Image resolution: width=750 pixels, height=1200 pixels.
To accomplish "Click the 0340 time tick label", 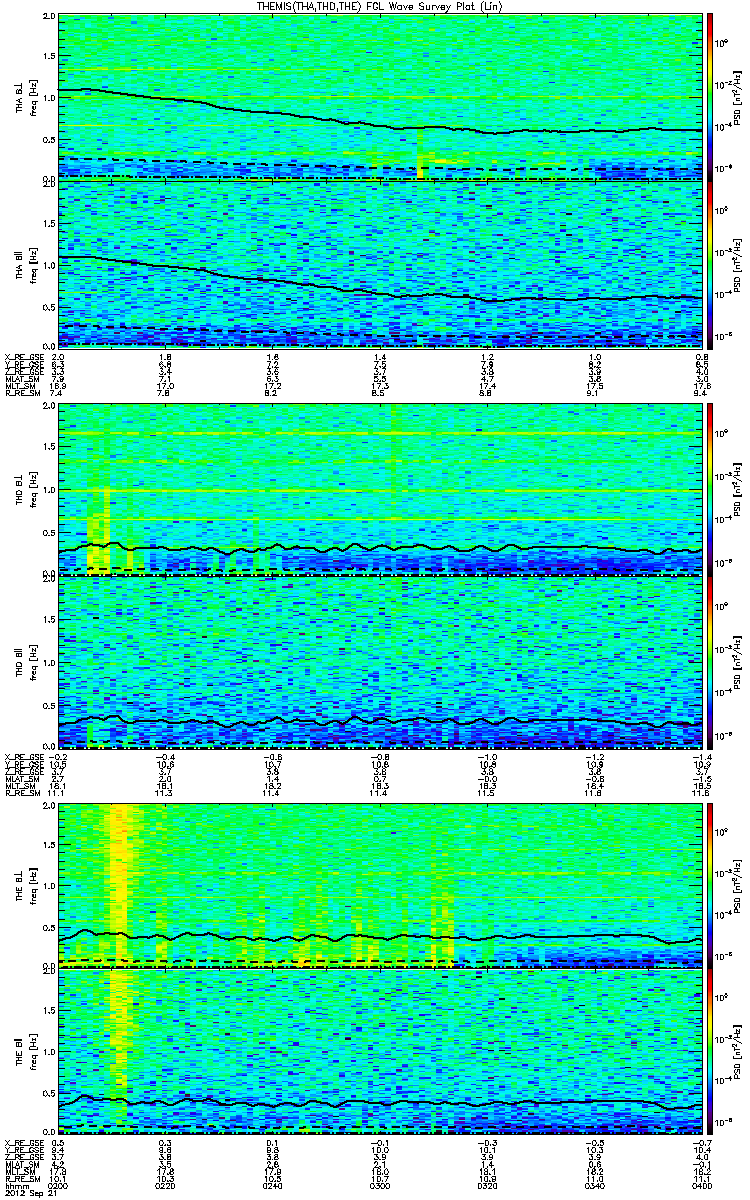I will click(x=595, y=1186).
